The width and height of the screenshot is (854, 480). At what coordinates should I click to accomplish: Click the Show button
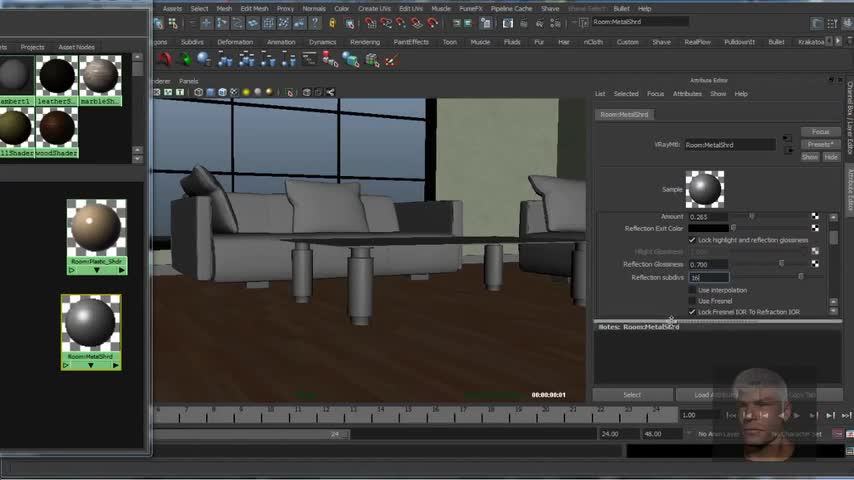point(810,157)
